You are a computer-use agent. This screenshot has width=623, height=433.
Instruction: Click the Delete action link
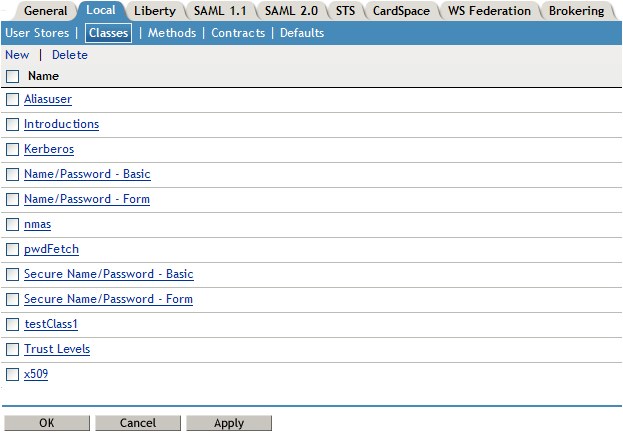70,55
